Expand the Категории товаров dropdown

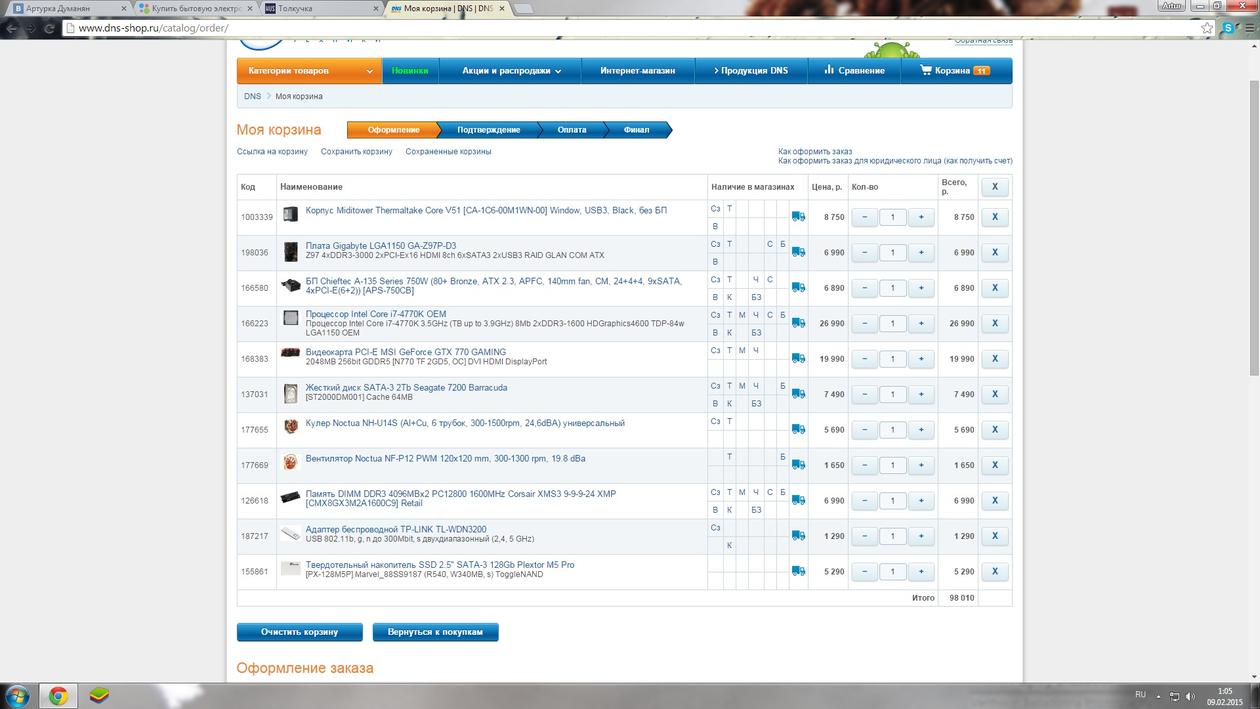(x=310, y=71)
